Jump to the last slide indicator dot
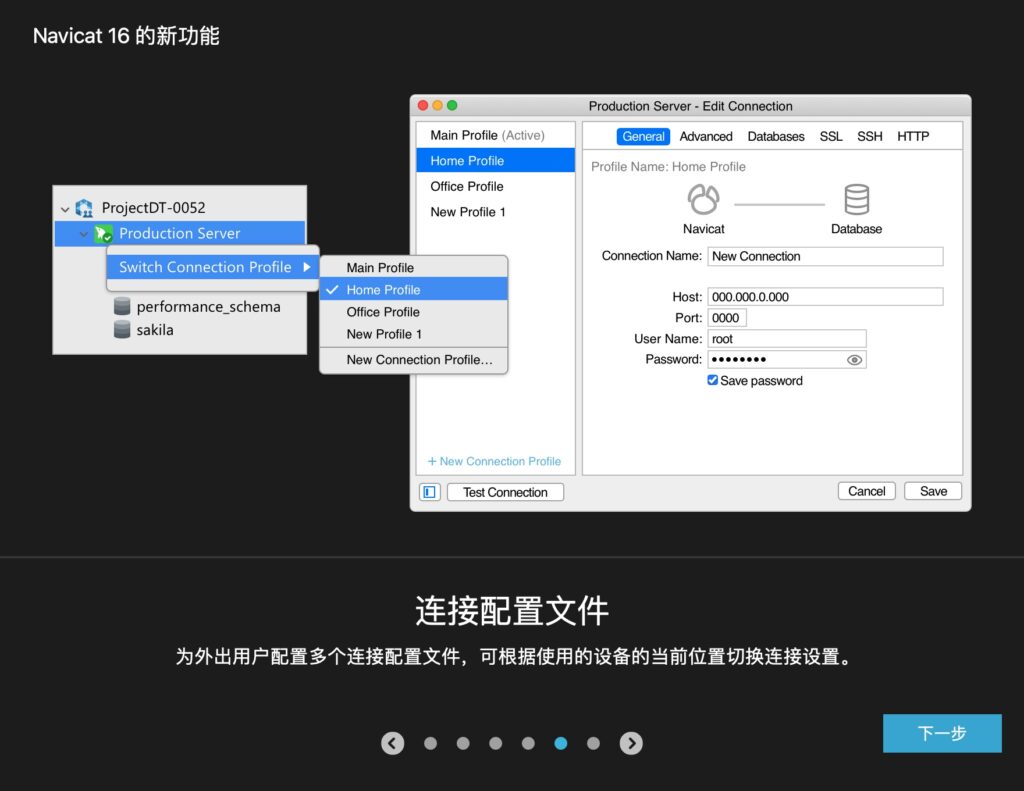Image resolution: width=1024 pixels, height=791 pixels. (593, 743)
